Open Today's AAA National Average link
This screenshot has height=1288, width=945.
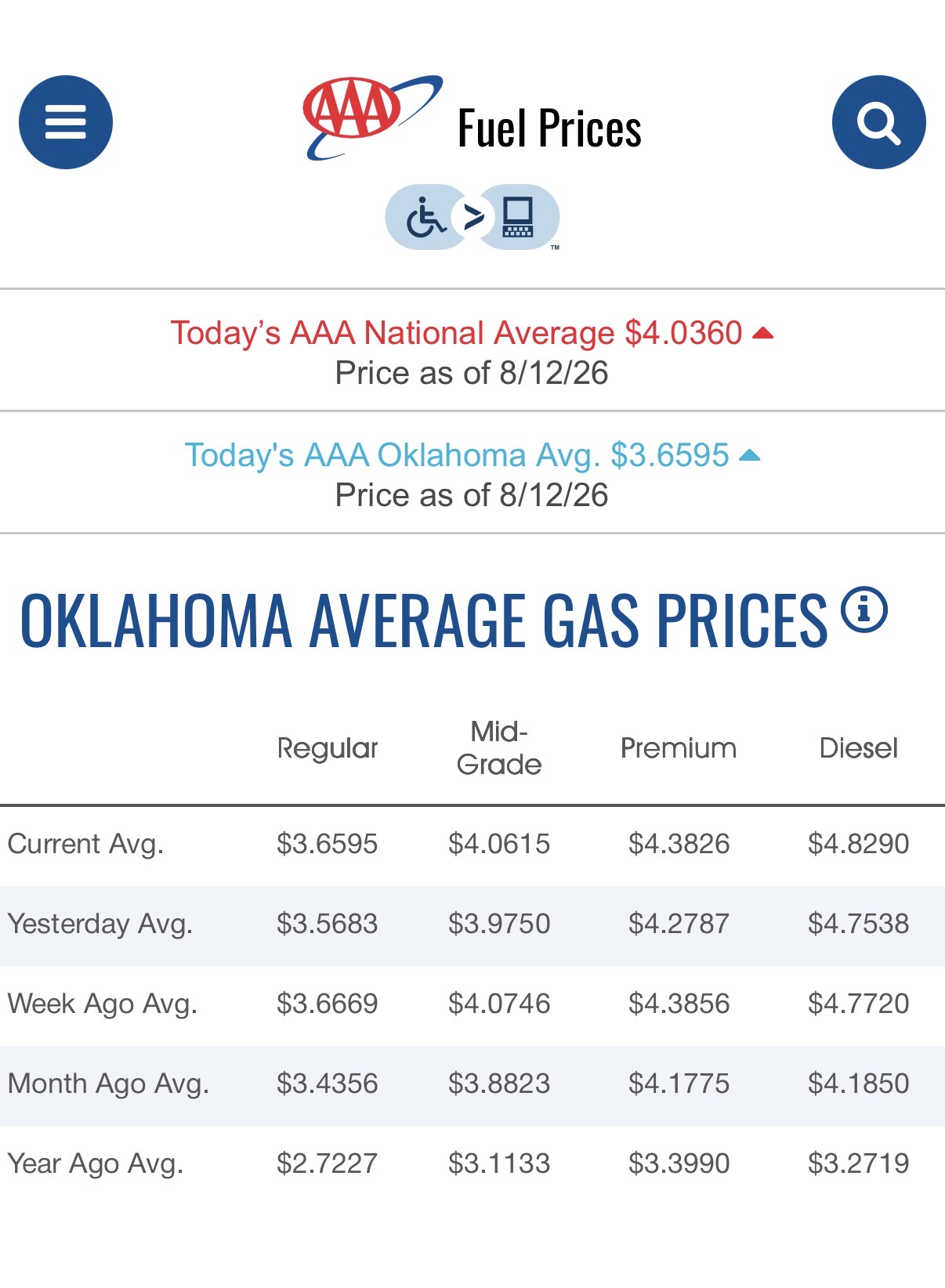point(456,333)
